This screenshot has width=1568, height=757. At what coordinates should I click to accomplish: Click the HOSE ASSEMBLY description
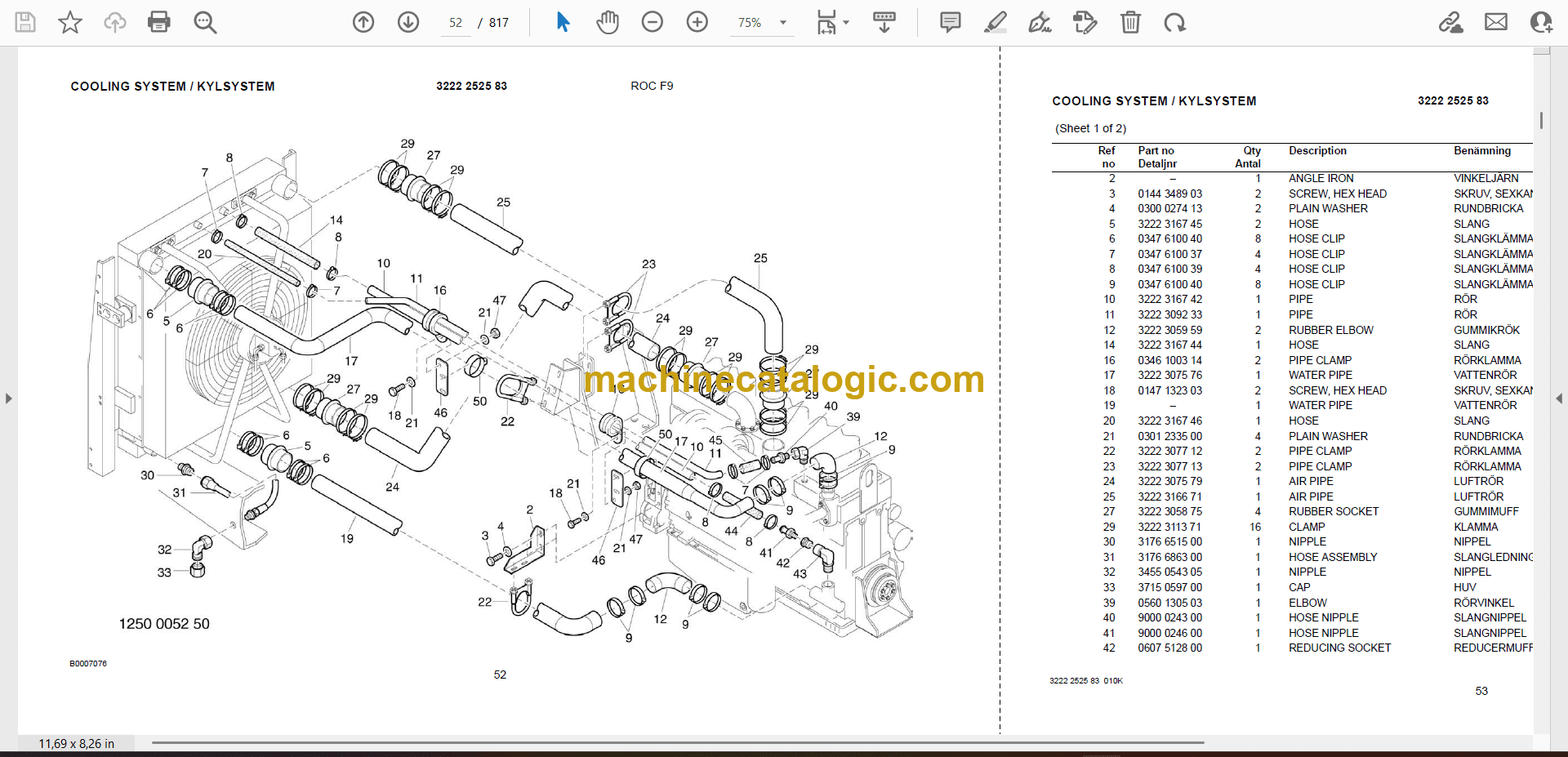[x=1333, y=557]
